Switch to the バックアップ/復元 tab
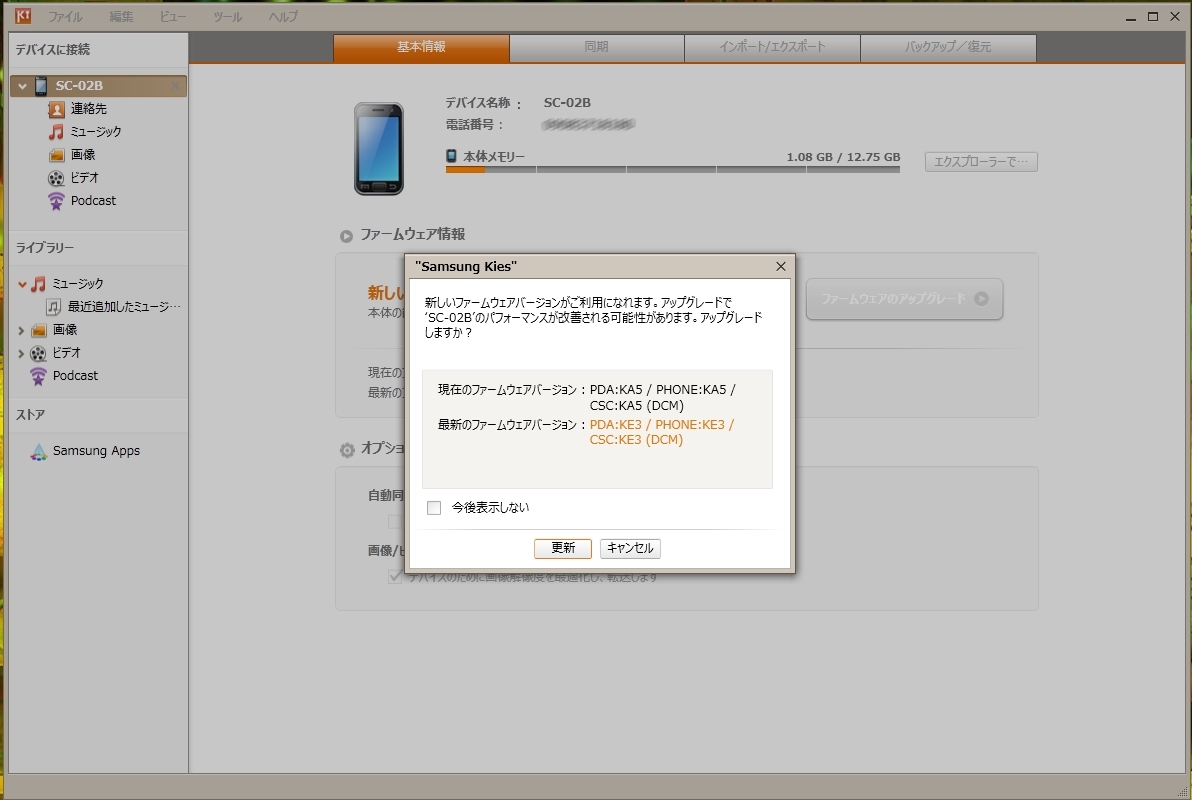Viewport: 1192px width, 800px height. (948, 47)
